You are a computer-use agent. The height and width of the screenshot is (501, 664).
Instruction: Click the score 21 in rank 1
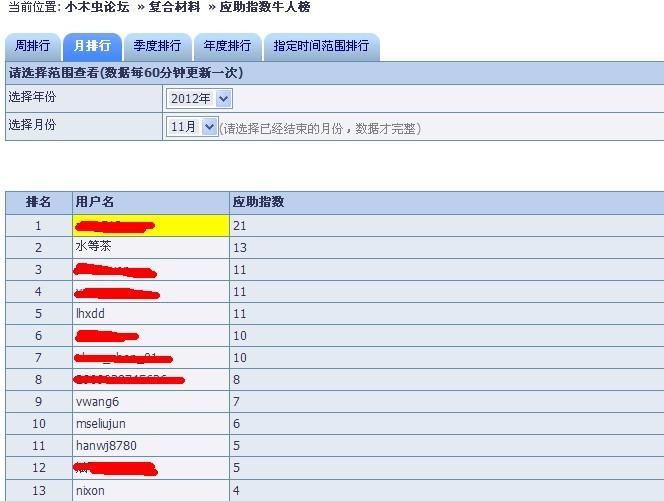coord(240,226)
